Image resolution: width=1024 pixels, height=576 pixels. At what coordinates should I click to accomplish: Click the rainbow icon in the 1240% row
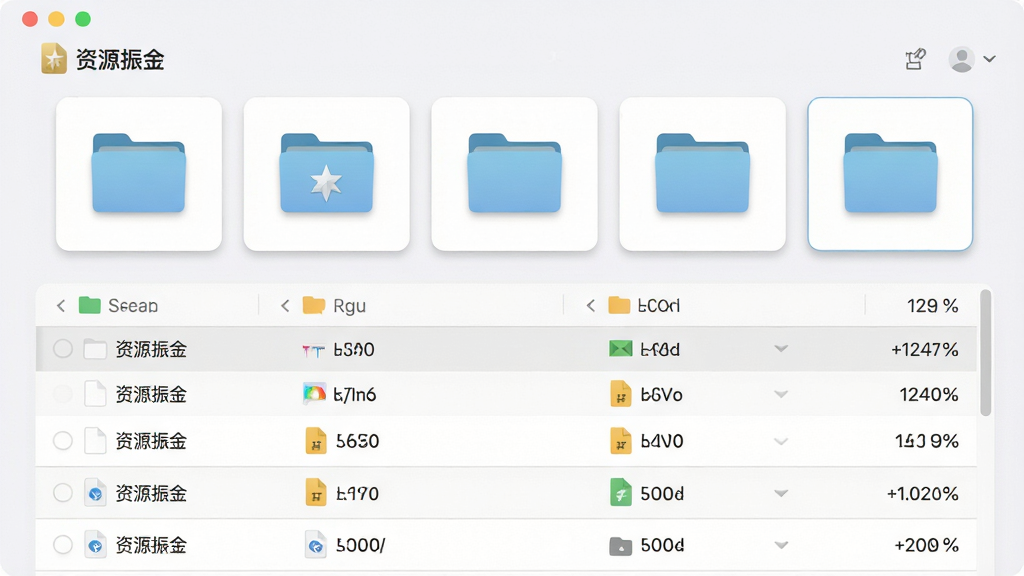coord(314,394)
